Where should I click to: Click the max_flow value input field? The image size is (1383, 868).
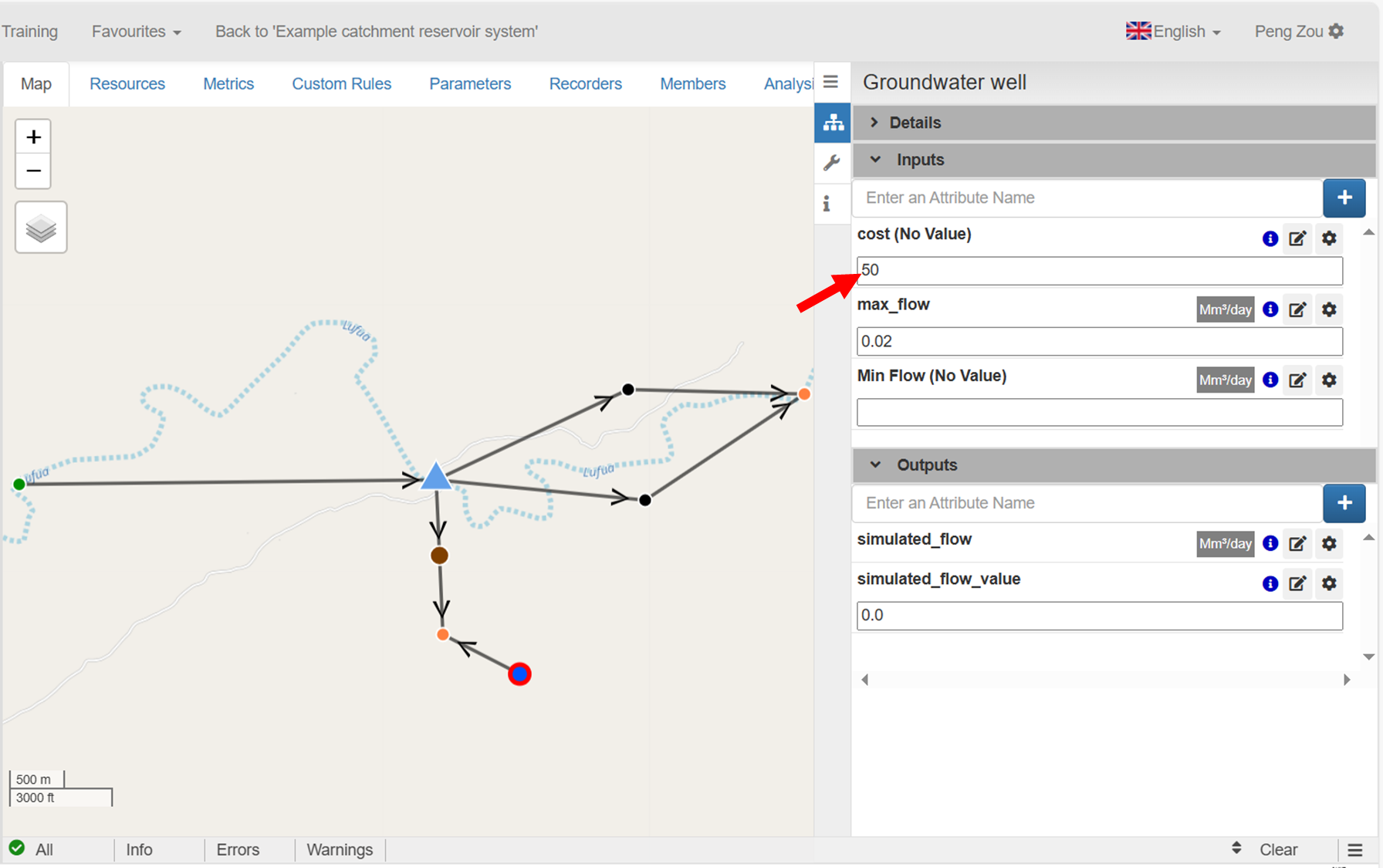[1099, 342]
